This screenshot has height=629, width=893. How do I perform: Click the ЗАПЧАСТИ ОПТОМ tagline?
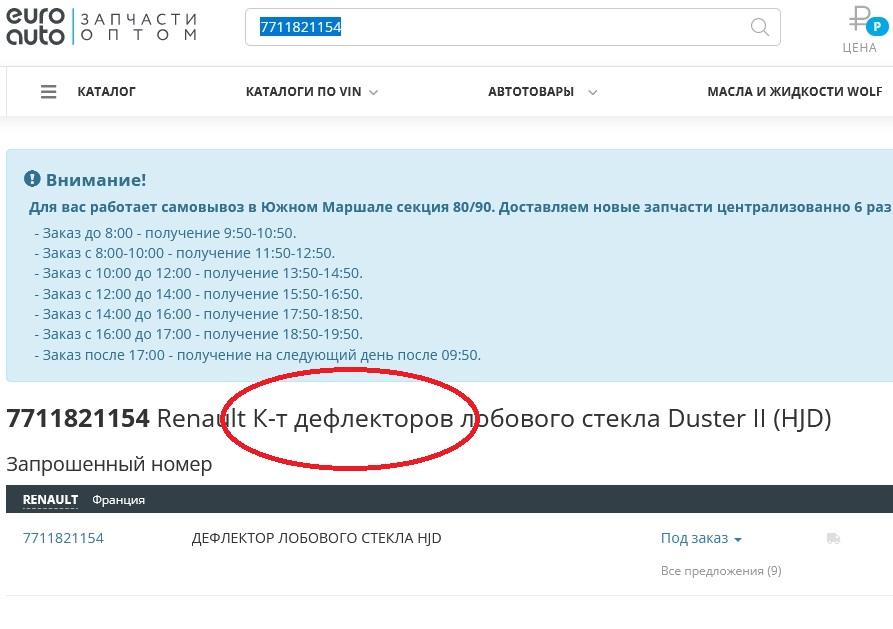pos(138,27)
